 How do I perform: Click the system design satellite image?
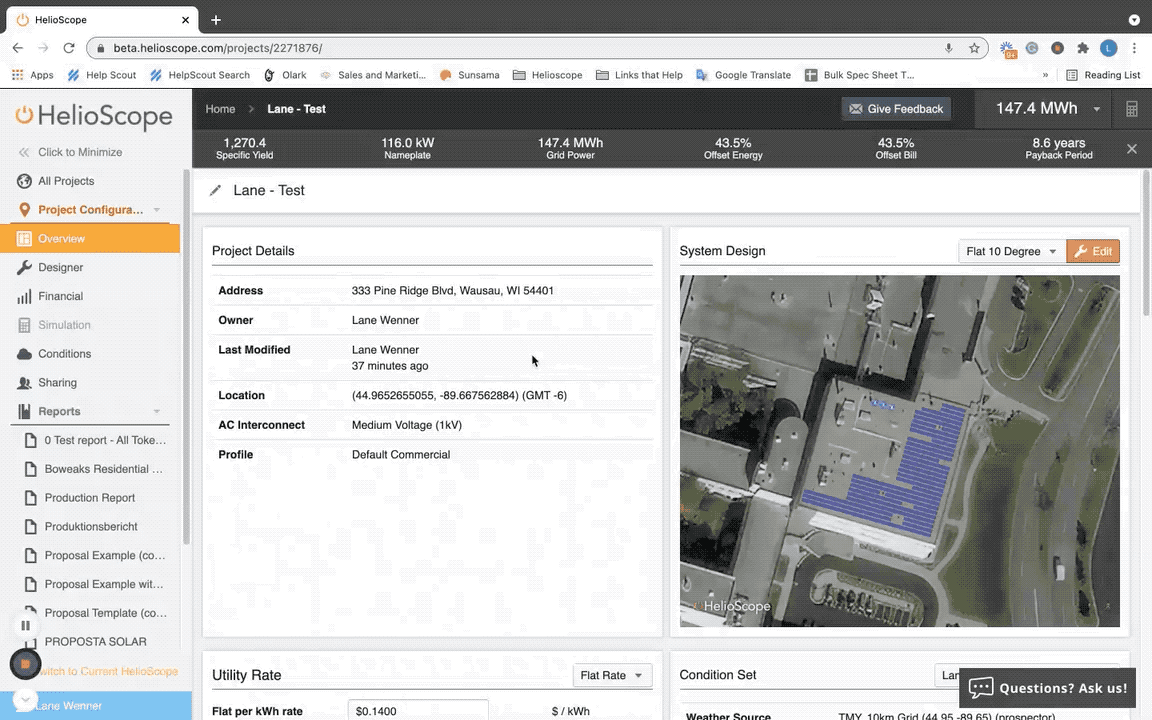(x=899, y=451)
